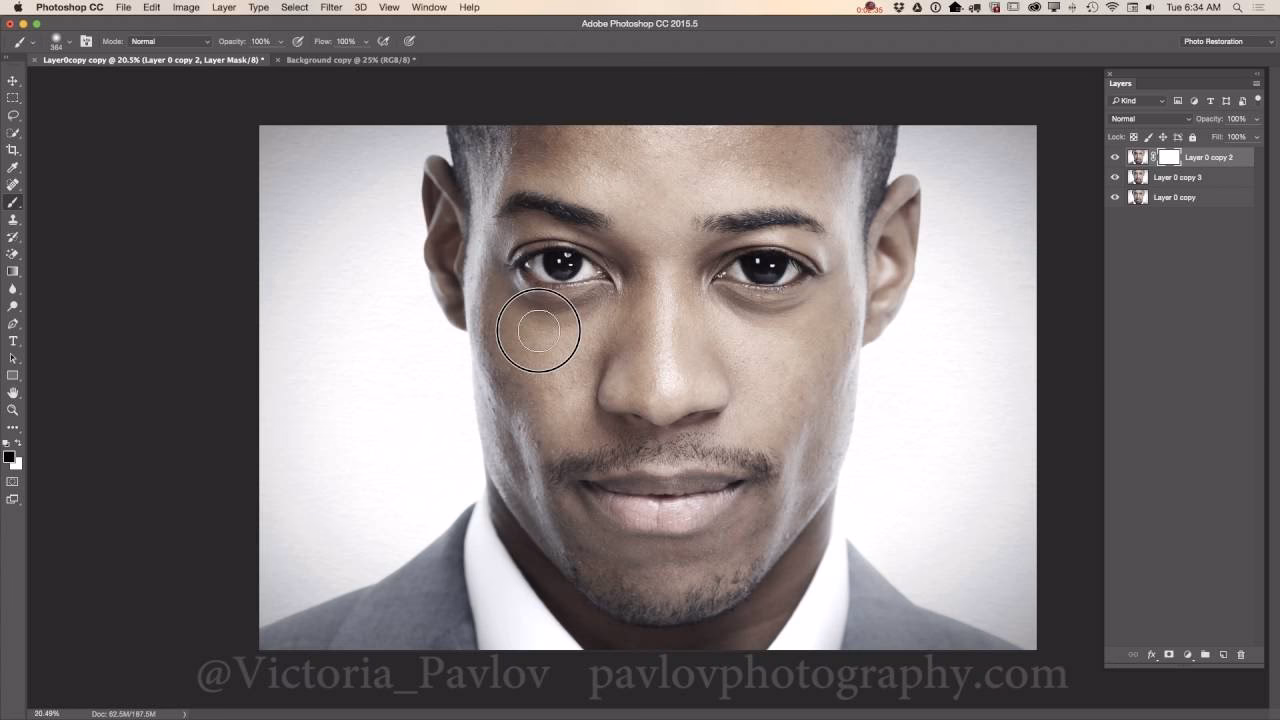Expand the Kind filter dropdown
The image size is (1280, 720).
[x=1162, y=100]
